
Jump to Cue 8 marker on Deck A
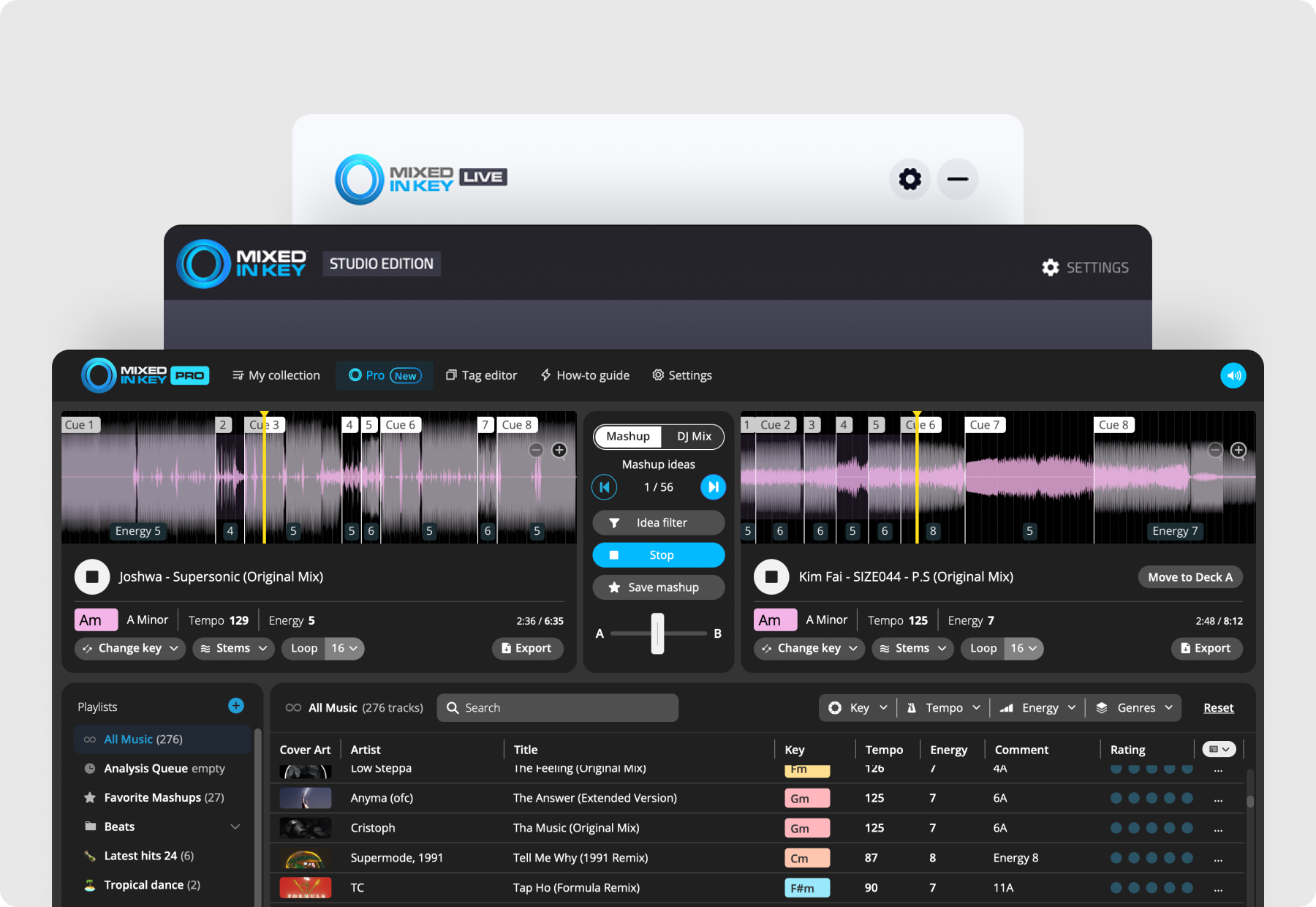click(x=518, y=425)
